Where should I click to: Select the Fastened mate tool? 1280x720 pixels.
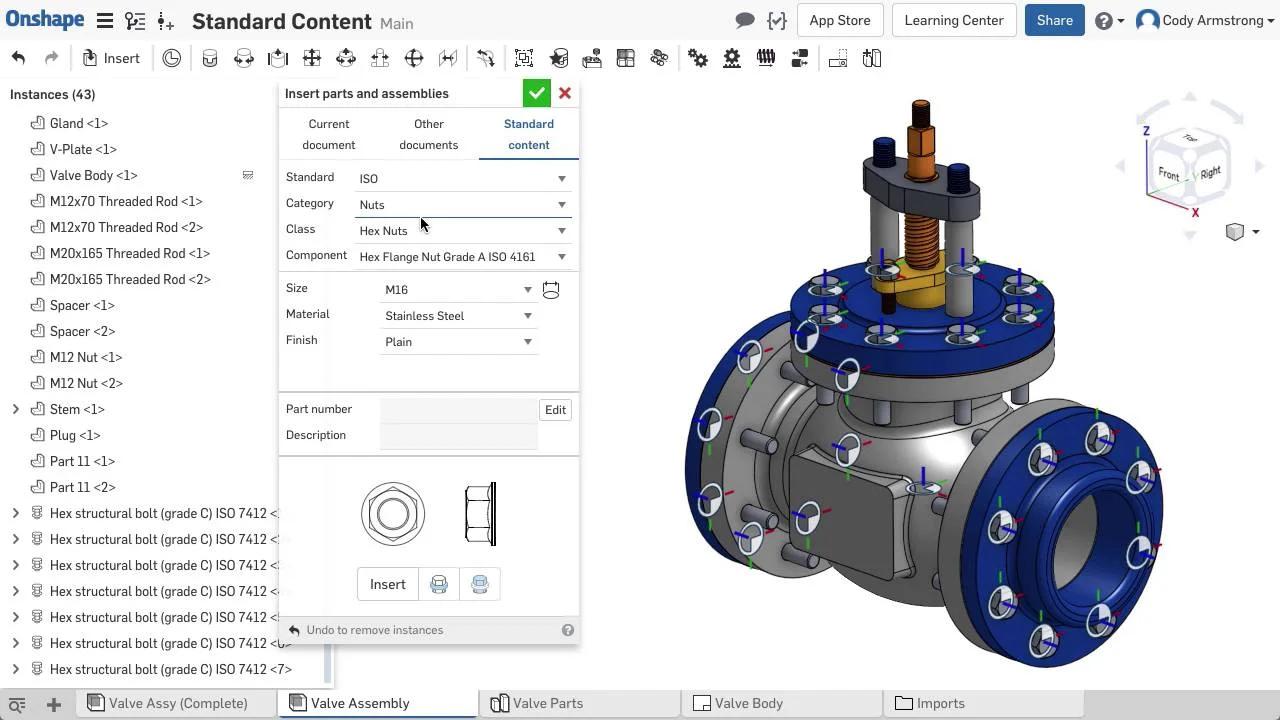(210, 59)
